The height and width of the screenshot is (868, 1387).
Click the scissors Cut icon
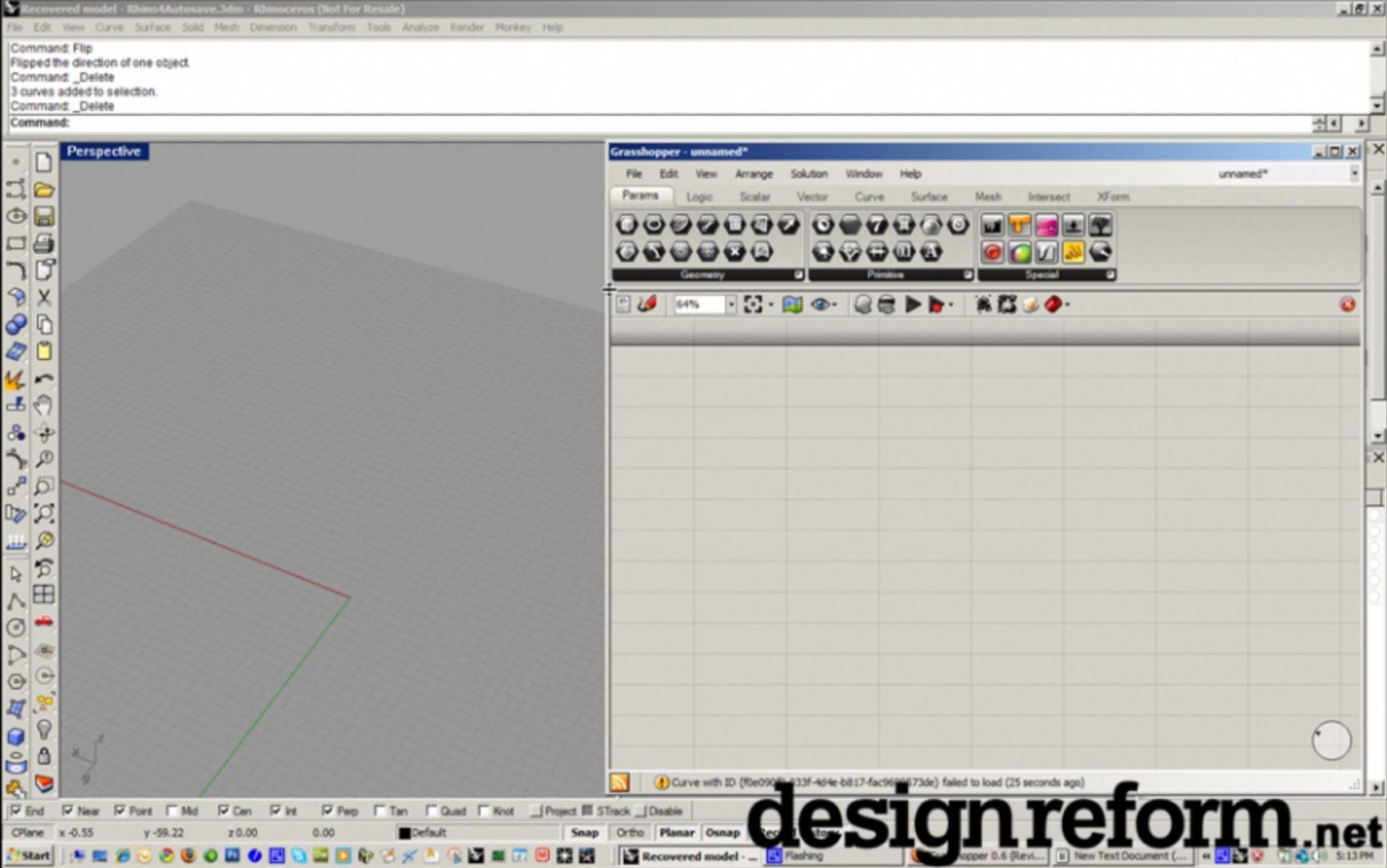(x=44, y=297)
